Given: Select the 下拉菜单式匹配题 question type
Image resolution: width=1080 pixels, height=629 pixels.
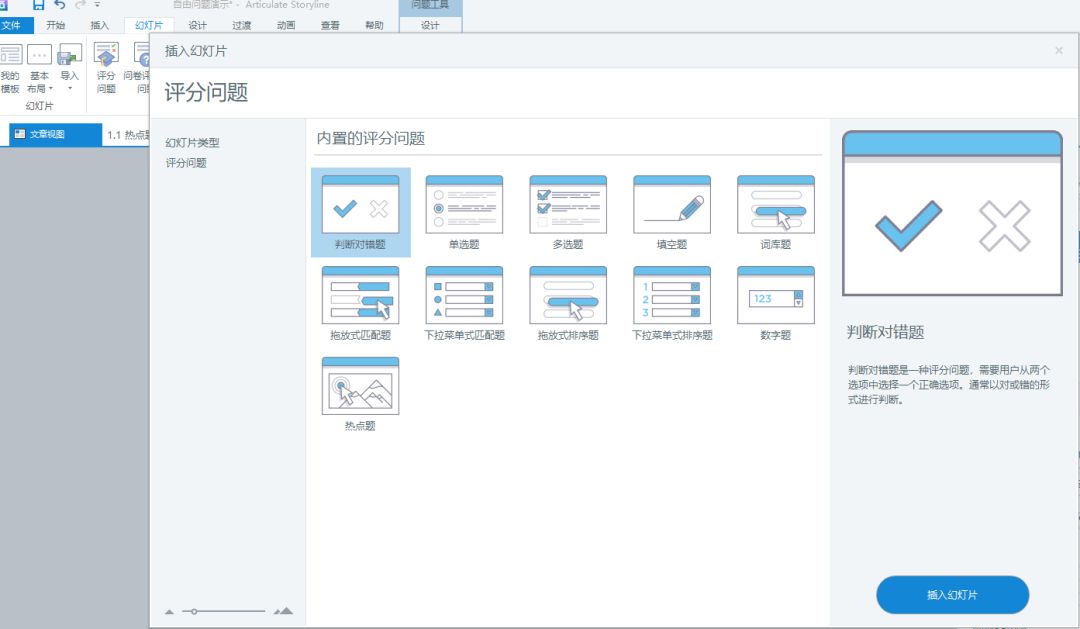Looking at the screenshot, I should (x=464, y=303).
